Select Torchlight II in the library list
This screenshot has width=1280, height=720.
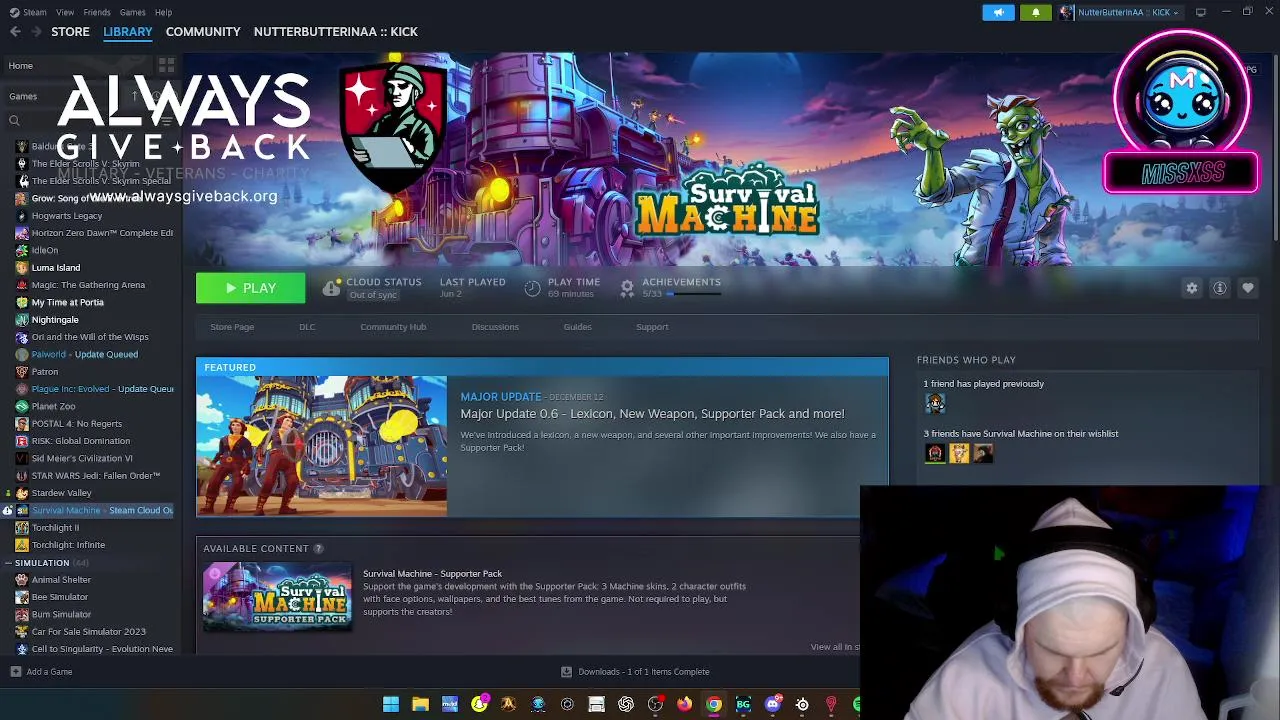coord(55,528)
